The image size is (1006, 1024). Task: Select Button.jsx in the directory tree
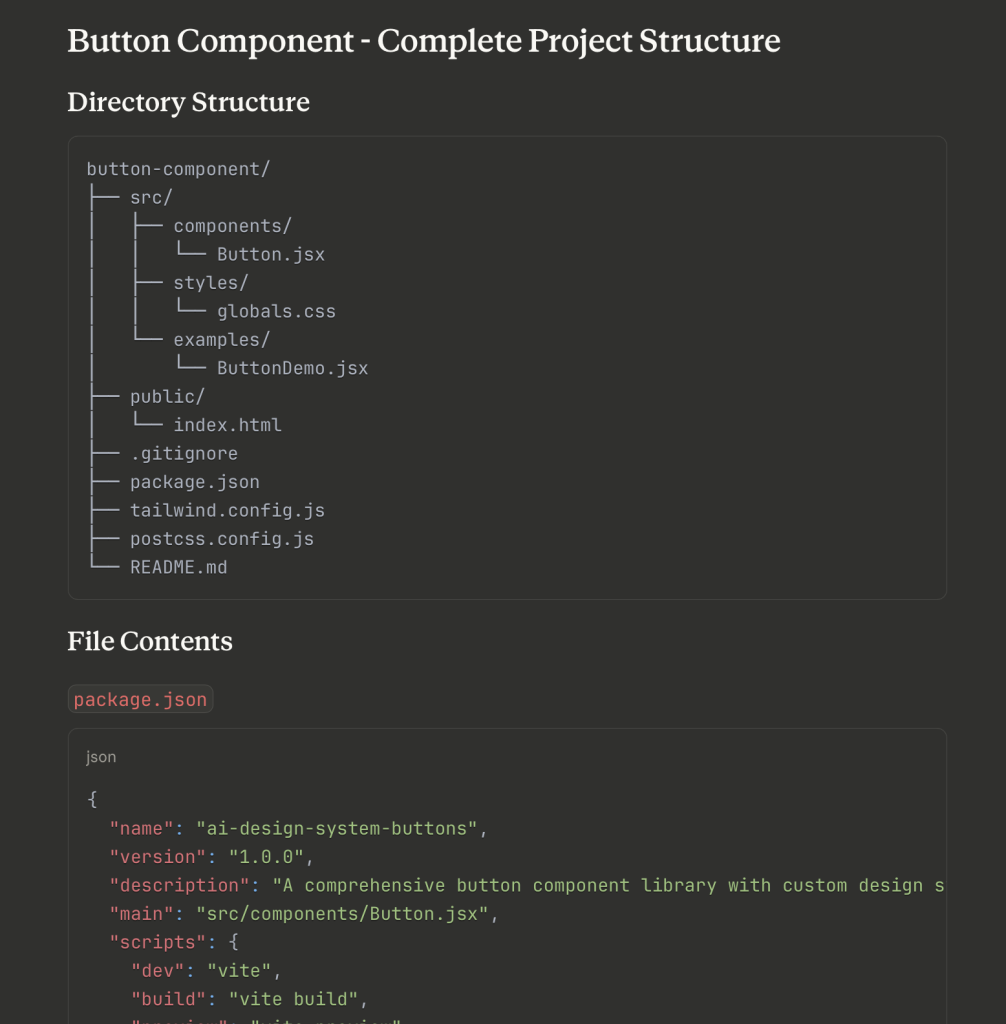click(270, 254)
